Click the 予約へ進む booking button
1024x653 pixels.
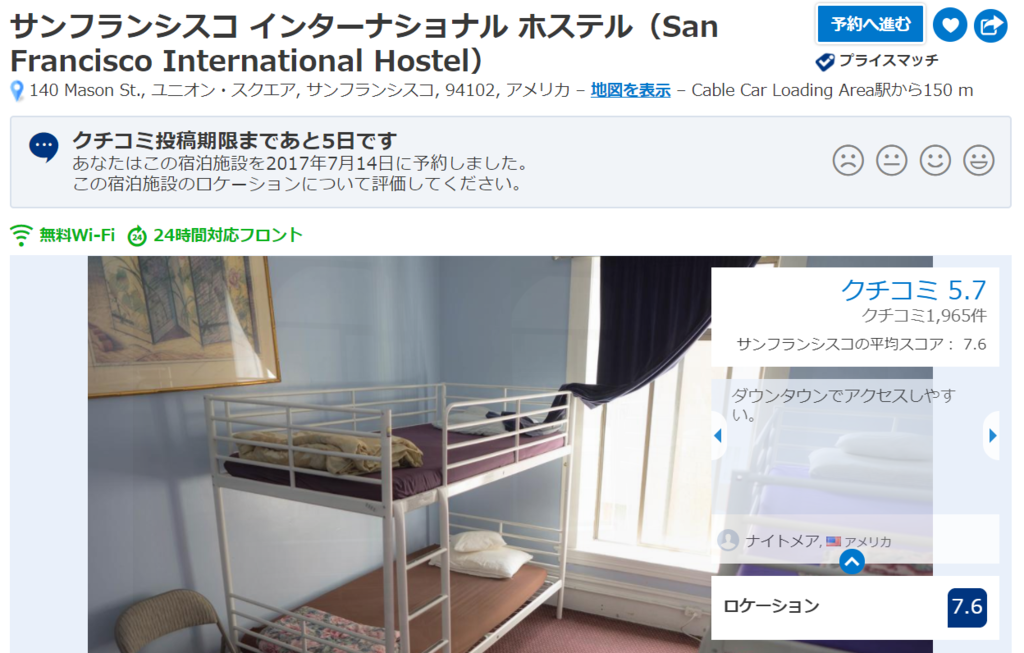coord(871,24)
